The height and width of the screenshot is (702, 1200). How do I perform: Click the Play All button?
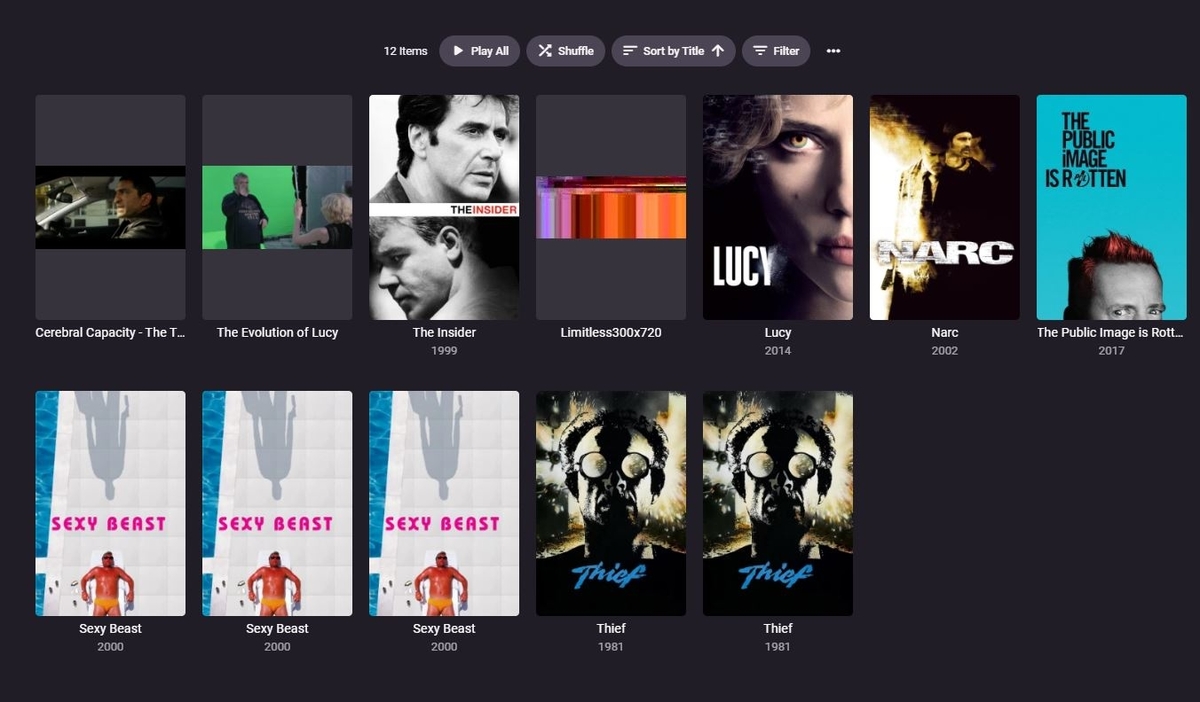tap(480, 51)
